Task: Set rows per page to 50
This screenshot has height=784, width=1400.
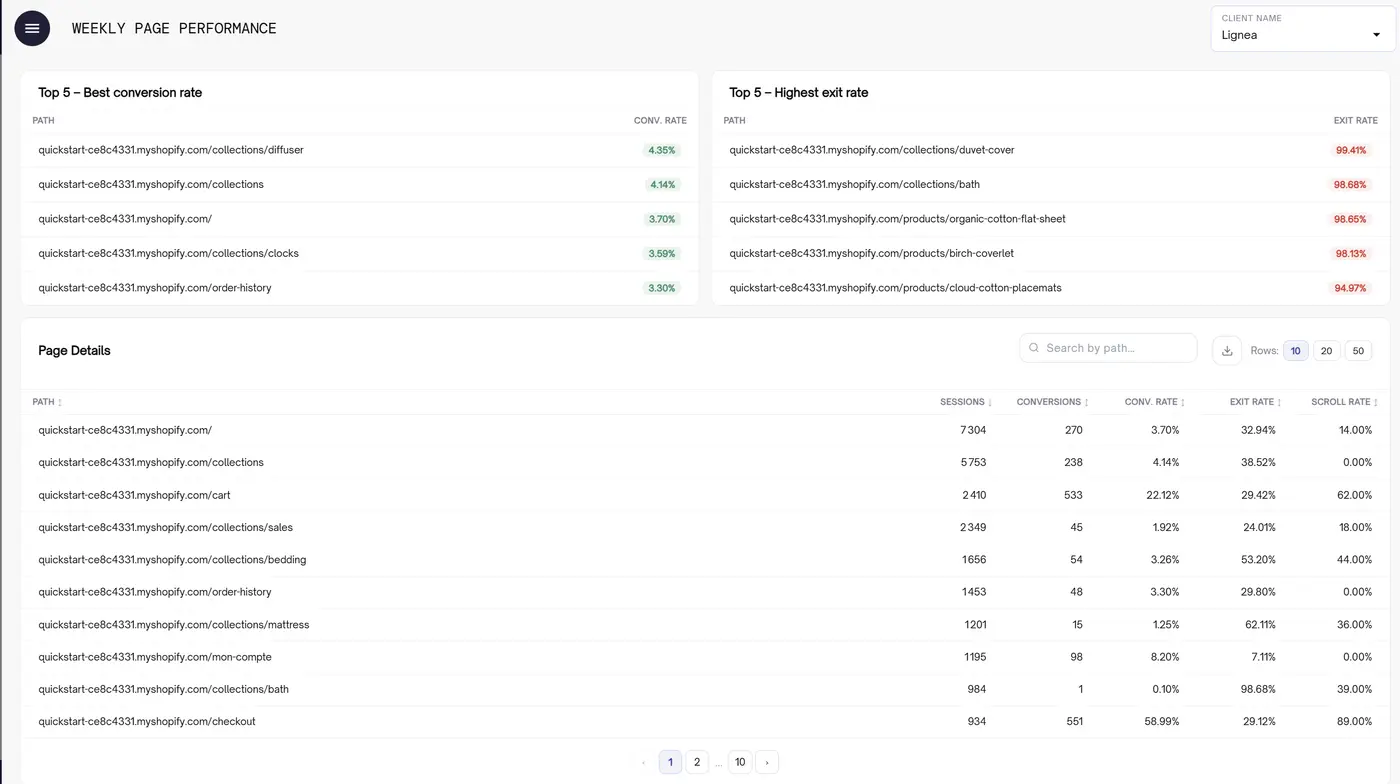Action: pyautogui.click(x=1358, y=351)
